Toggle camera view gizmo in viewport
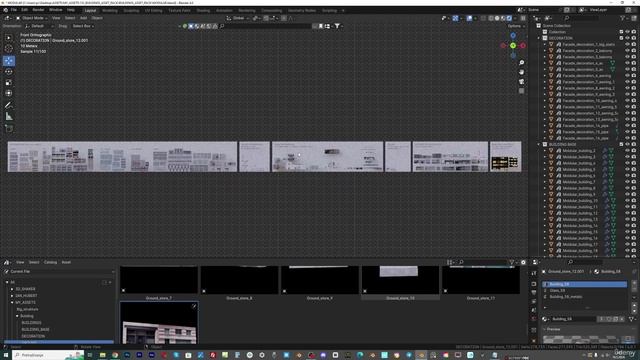Screen dimensions: 640x360 pyautogui.click(x=522, y=82)
